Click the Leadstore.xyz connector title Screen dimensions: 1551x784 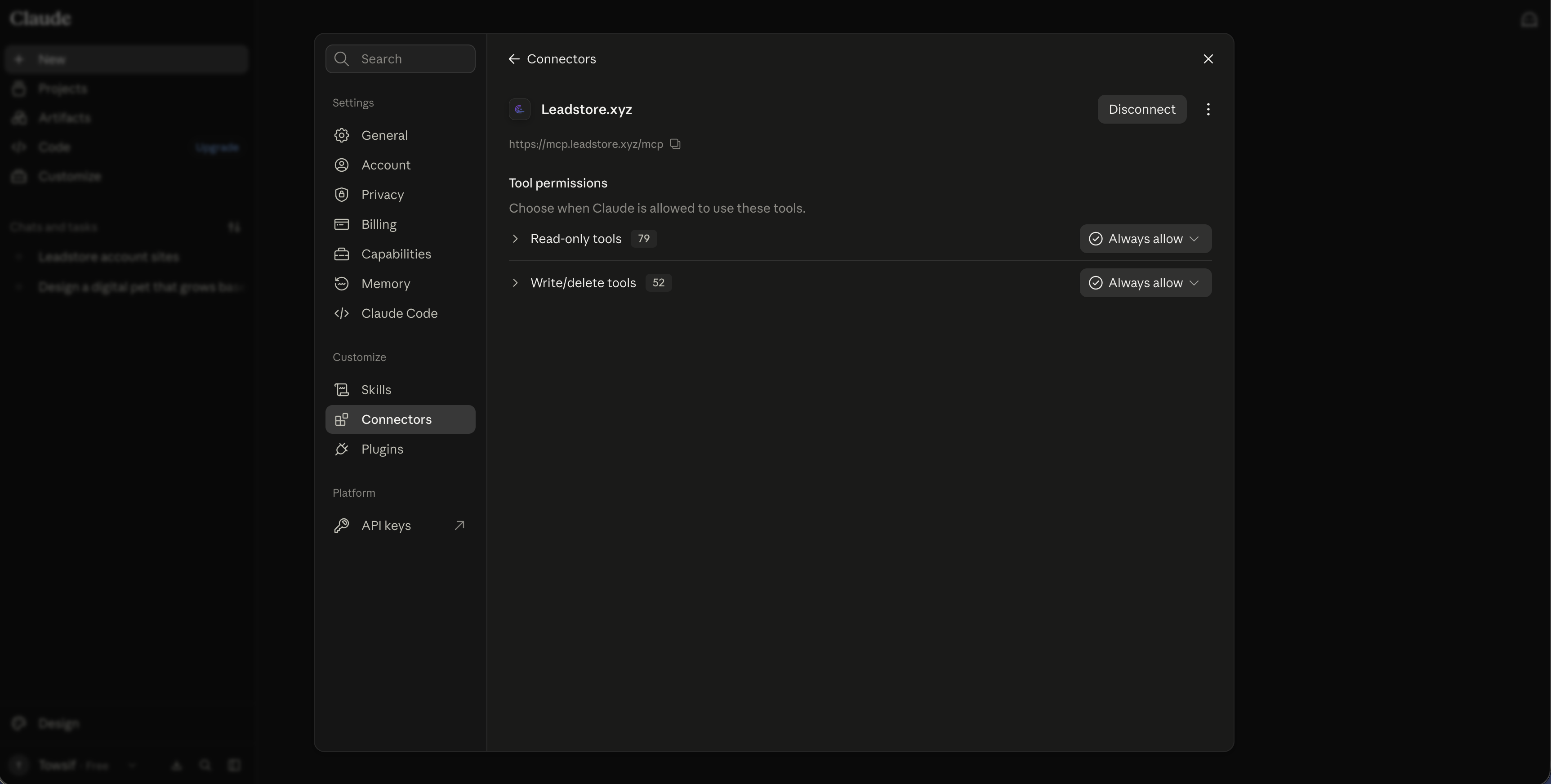point(586,109)
